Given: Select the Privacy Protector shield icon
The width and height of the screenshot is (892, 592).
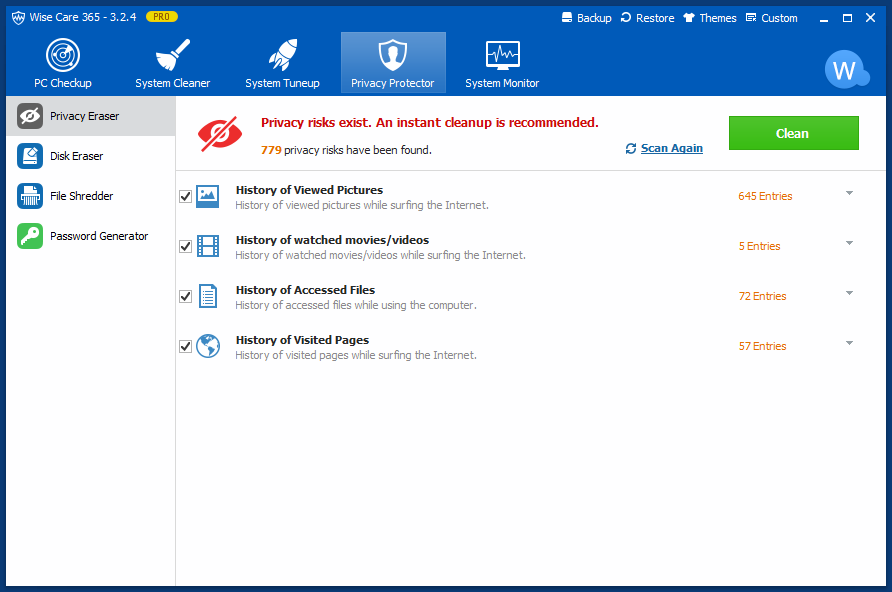Looking at the screenshot, I should (x=393, y=55).
